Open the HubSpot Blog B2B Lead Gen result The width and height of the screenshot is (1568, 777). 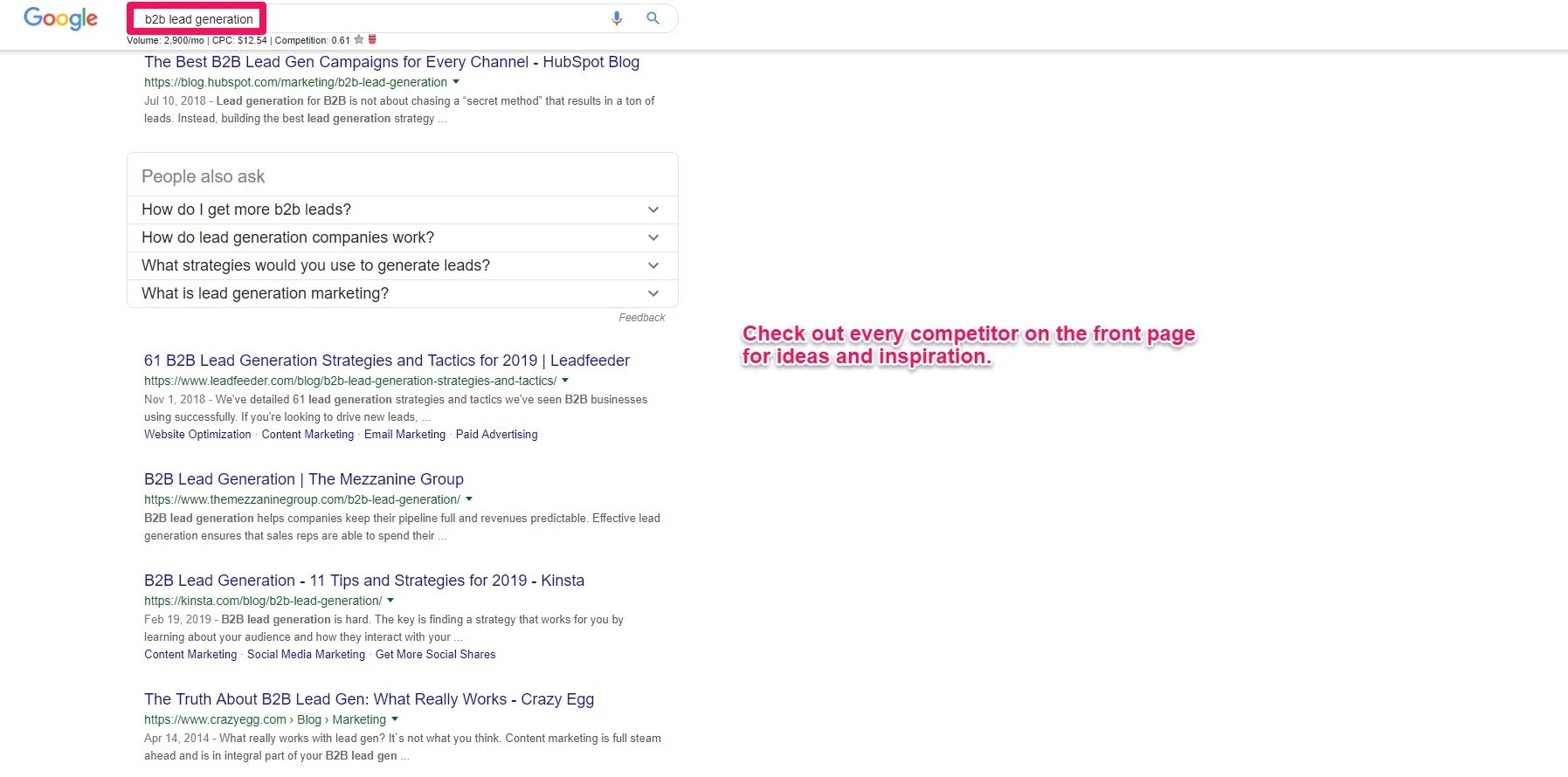392,62
